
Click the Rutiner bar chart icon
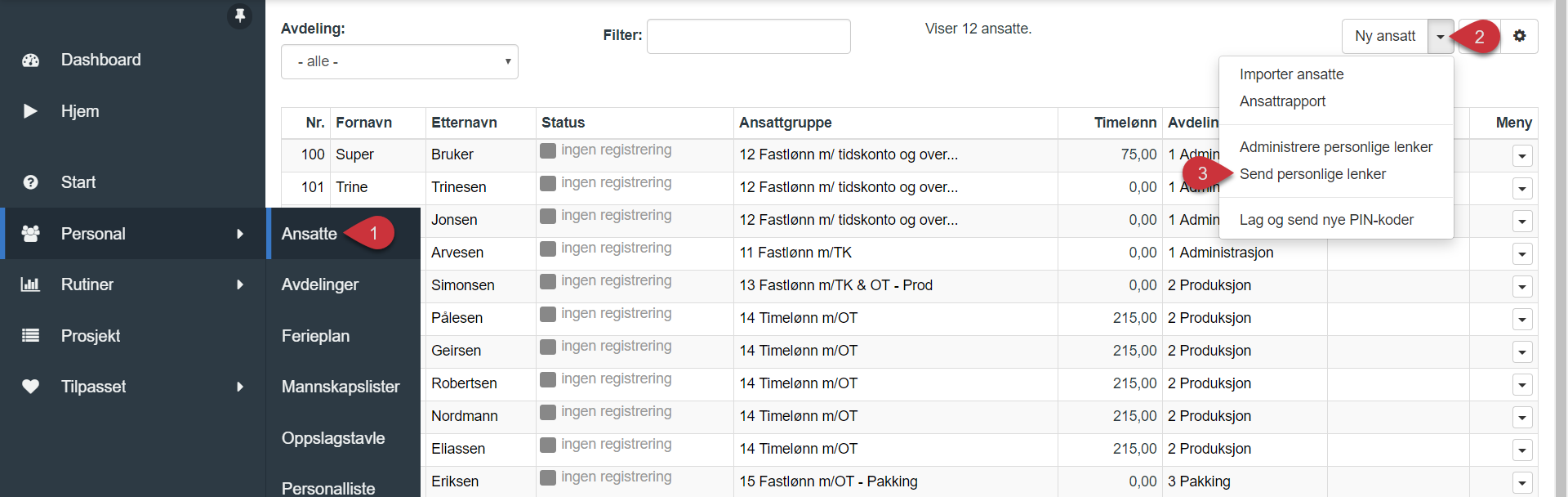pos(30,284)
